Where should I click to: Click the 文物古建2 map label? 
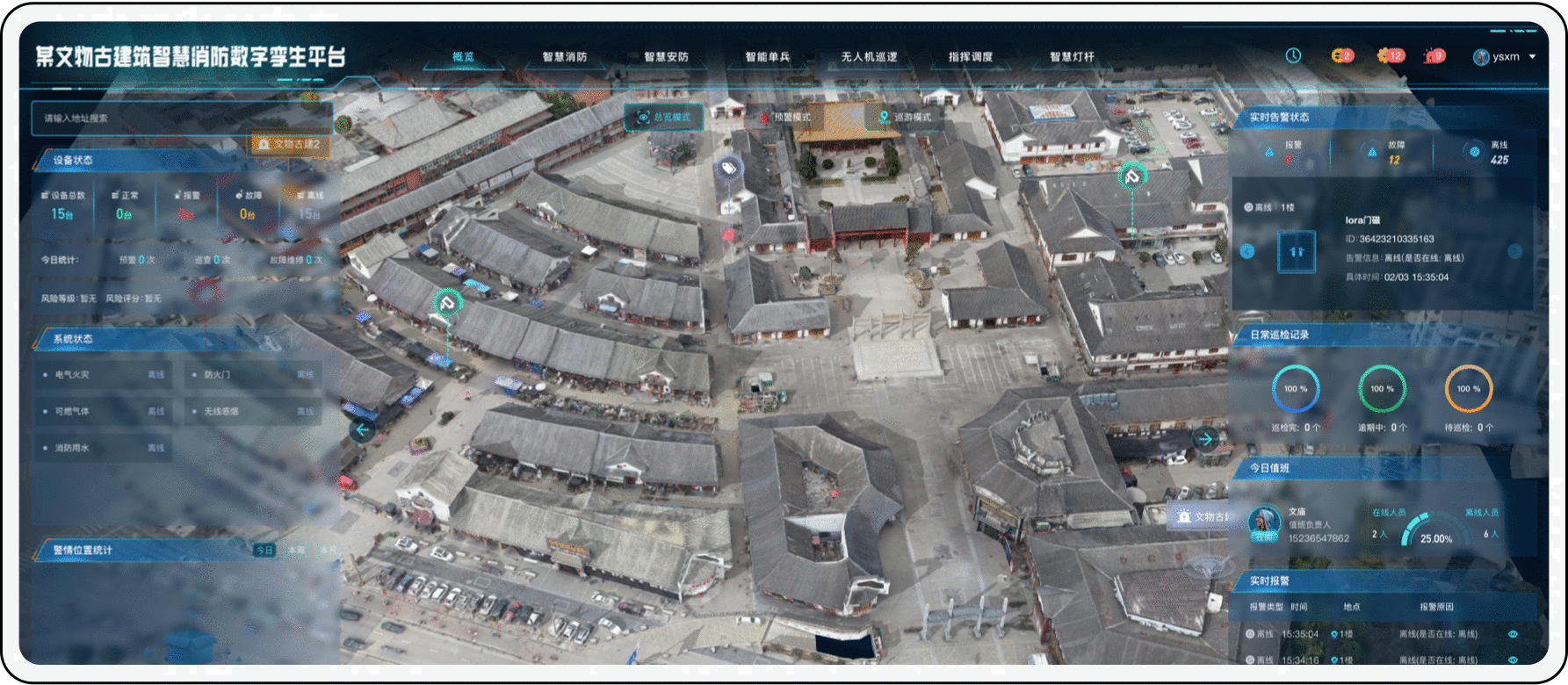(290, 143)
